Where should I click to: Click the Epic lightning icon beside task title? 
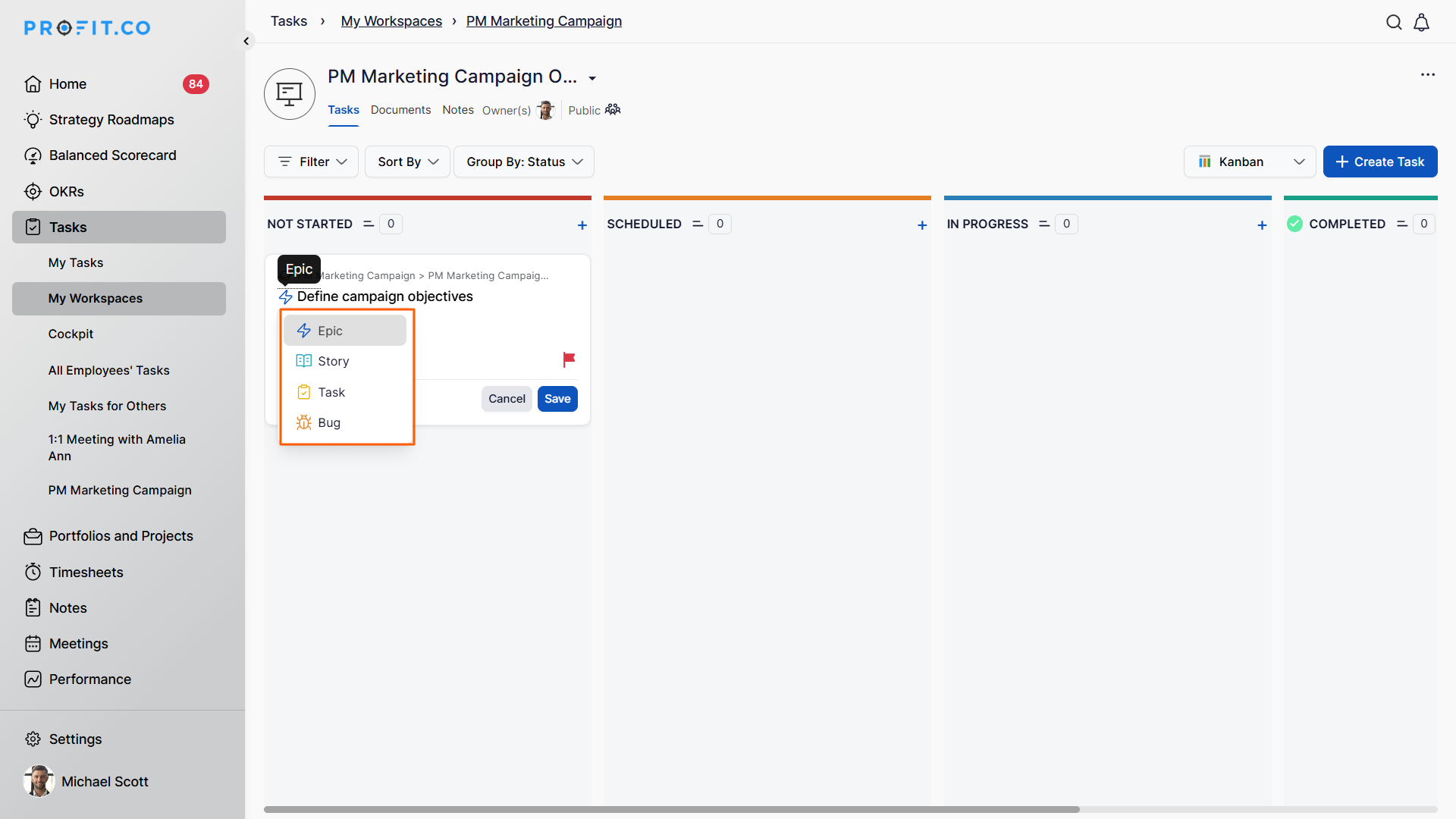[286, 297]
